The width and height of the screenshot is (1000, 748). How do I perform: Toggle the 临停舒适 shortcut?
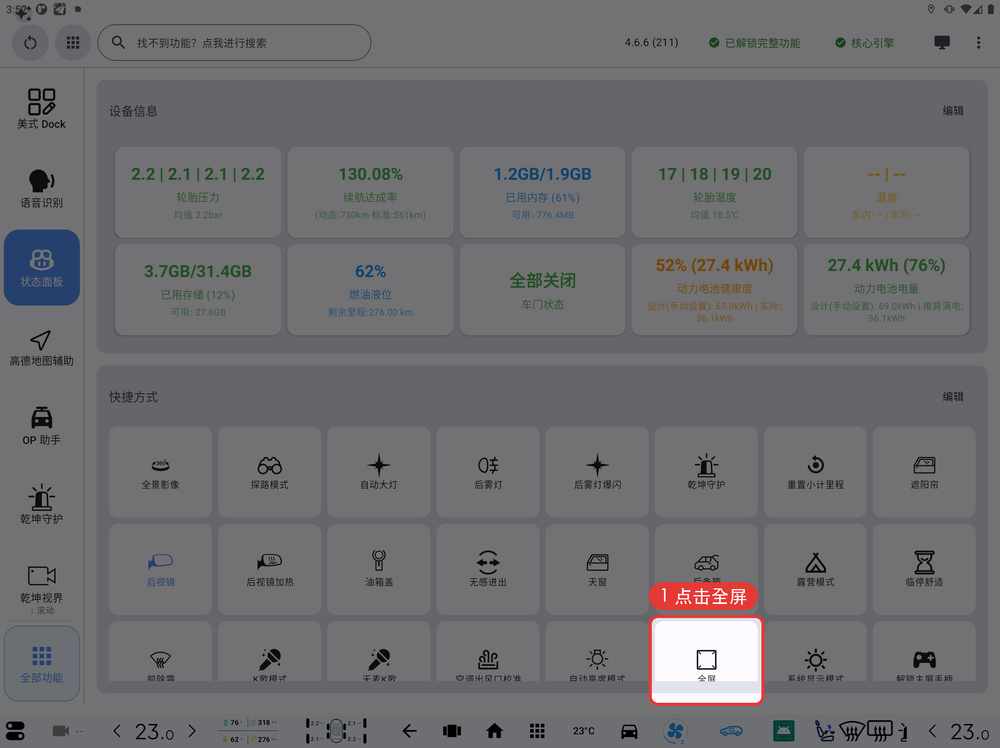tap(925, 569)
